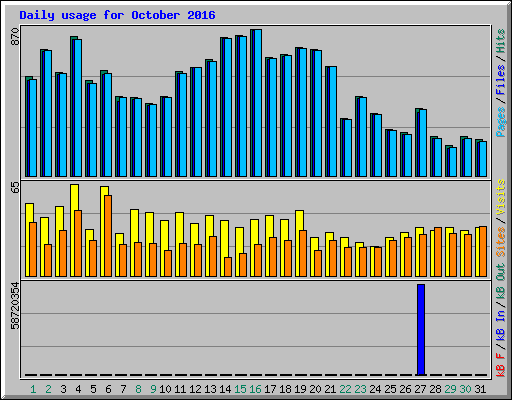This screenshot has width=512, height=400.
Task: Click day label 17 on x-axis
Action: click(x=270, y=389)
